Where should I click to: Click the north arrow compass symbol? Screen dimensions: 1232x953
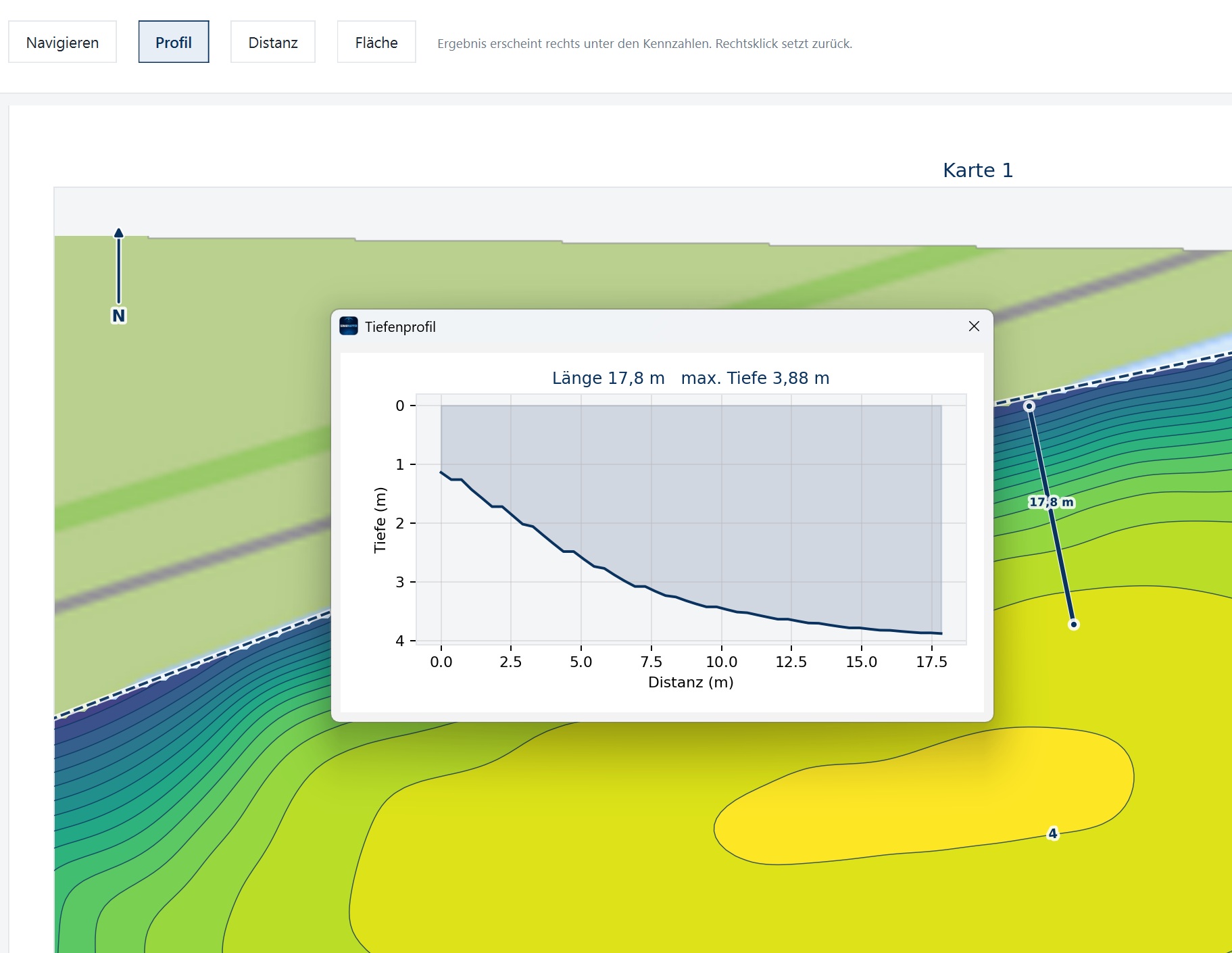[119, 276]
